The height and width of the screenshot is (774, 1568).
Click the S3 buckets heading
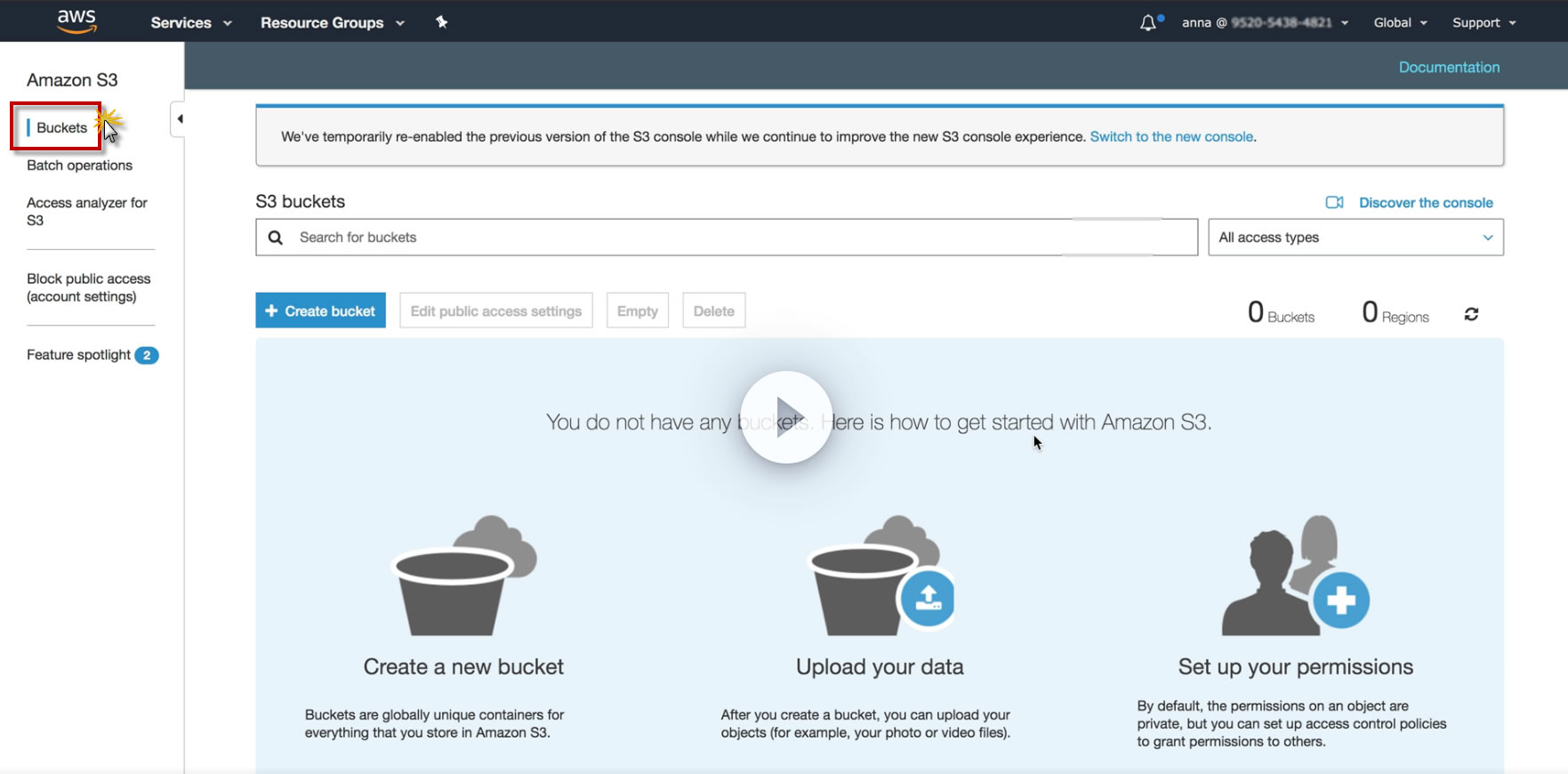tap(301, 202)
